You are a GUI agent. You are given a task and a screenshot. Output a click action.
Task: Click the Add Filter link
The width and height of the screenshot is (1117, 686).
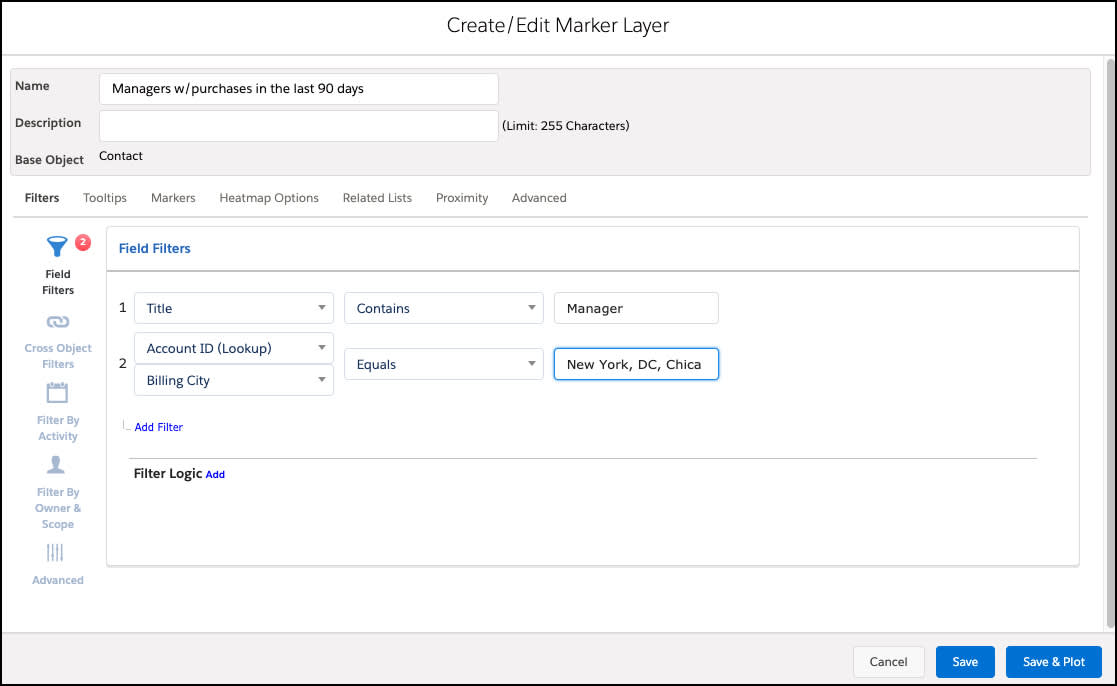pos(158,427)
